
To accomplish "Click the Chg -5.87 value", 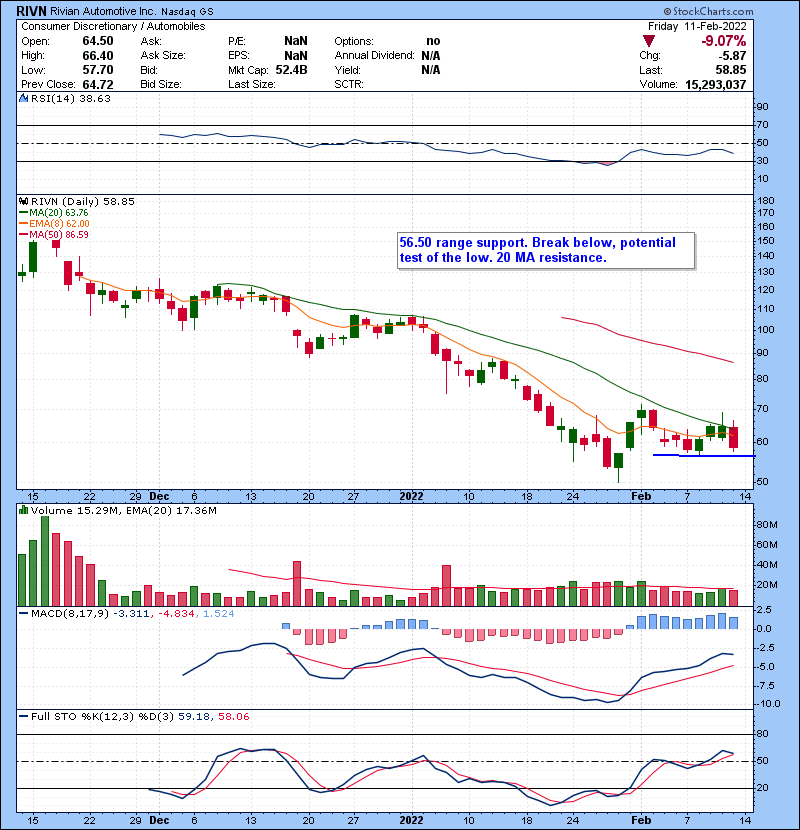I will tap(732, 56).
